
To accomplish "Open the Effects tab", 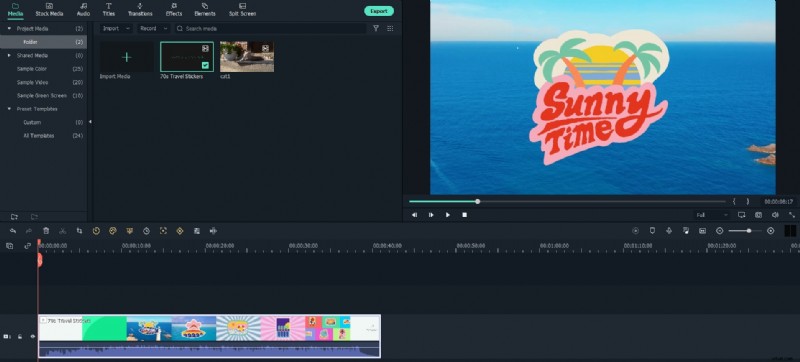I will coord(174,10).
